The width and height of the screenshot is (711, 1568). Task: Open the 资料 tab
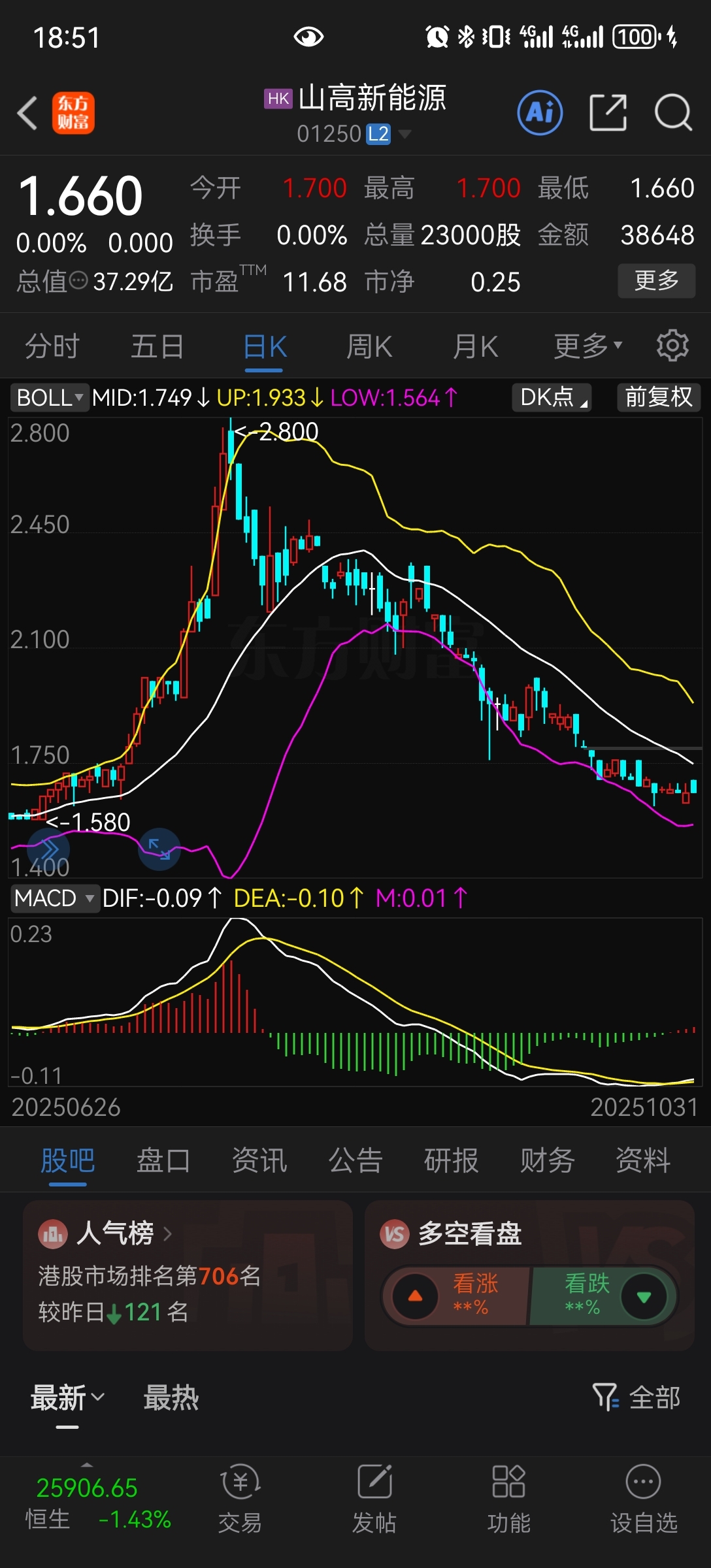click(x=644, y=1161)
